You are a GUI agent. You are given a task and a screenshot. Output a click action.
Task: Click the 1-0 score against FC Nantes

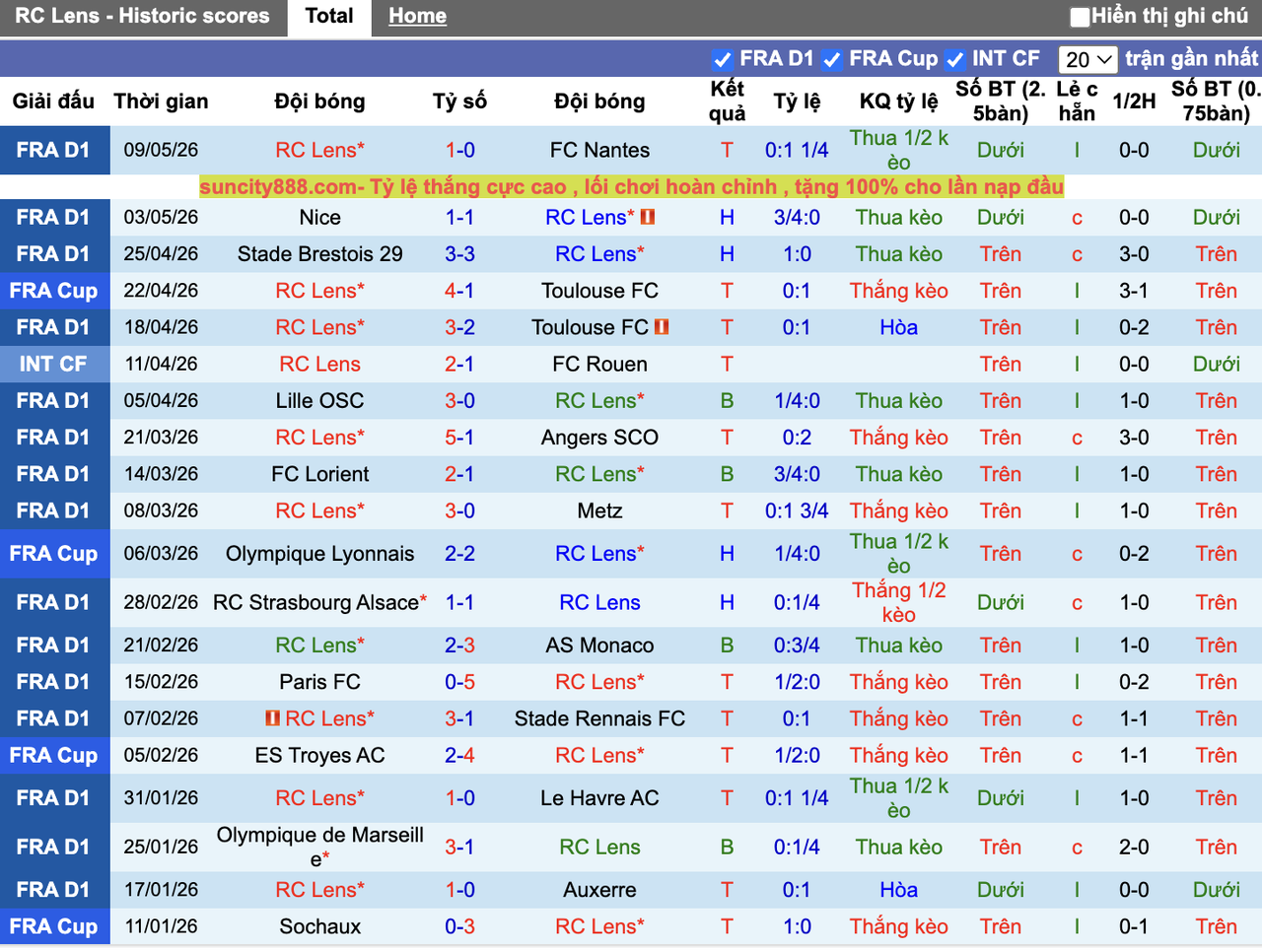(x=459, y=150)
